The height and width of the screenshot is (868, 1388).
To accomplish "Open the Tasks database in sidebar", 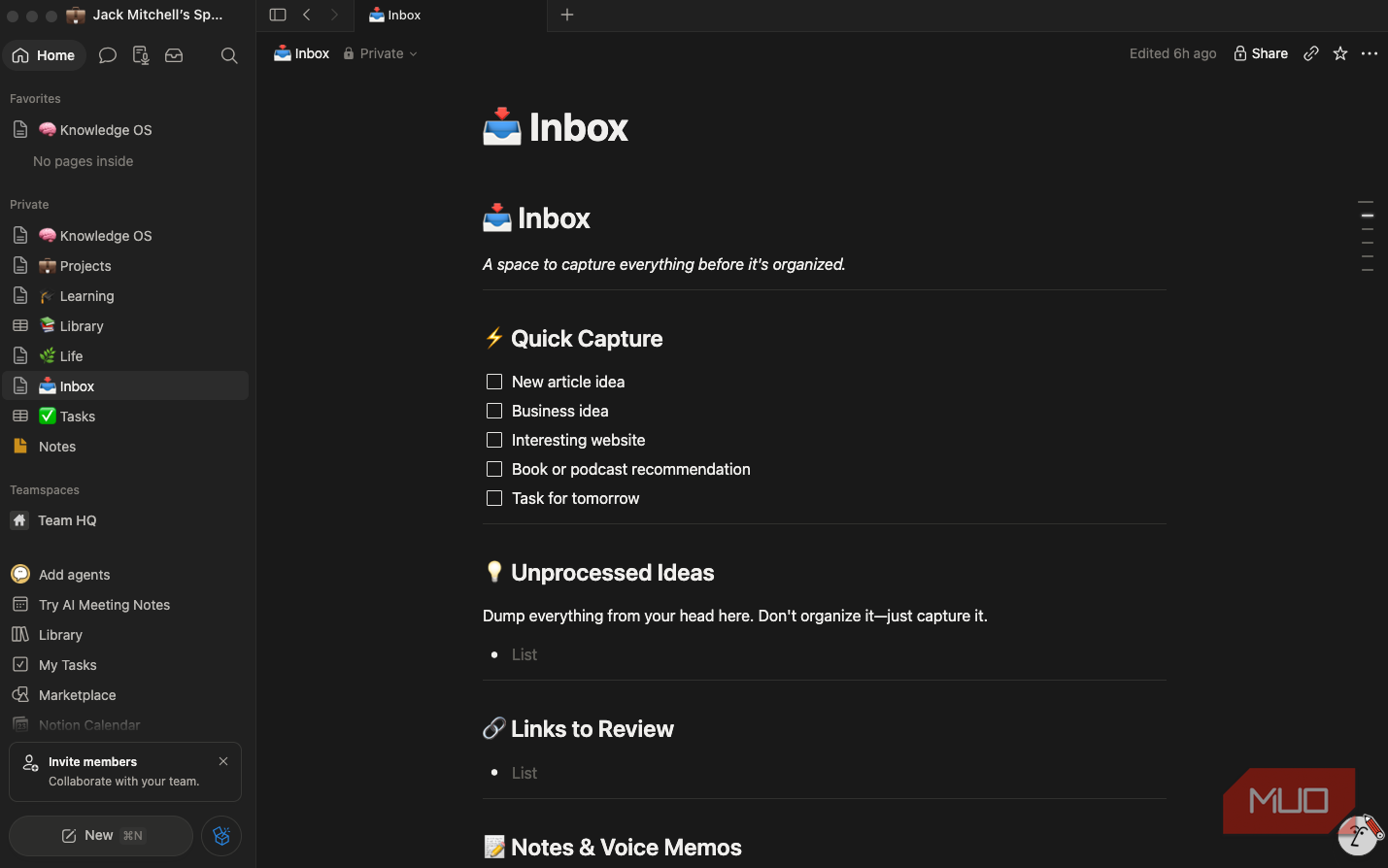I will (125, 417).
